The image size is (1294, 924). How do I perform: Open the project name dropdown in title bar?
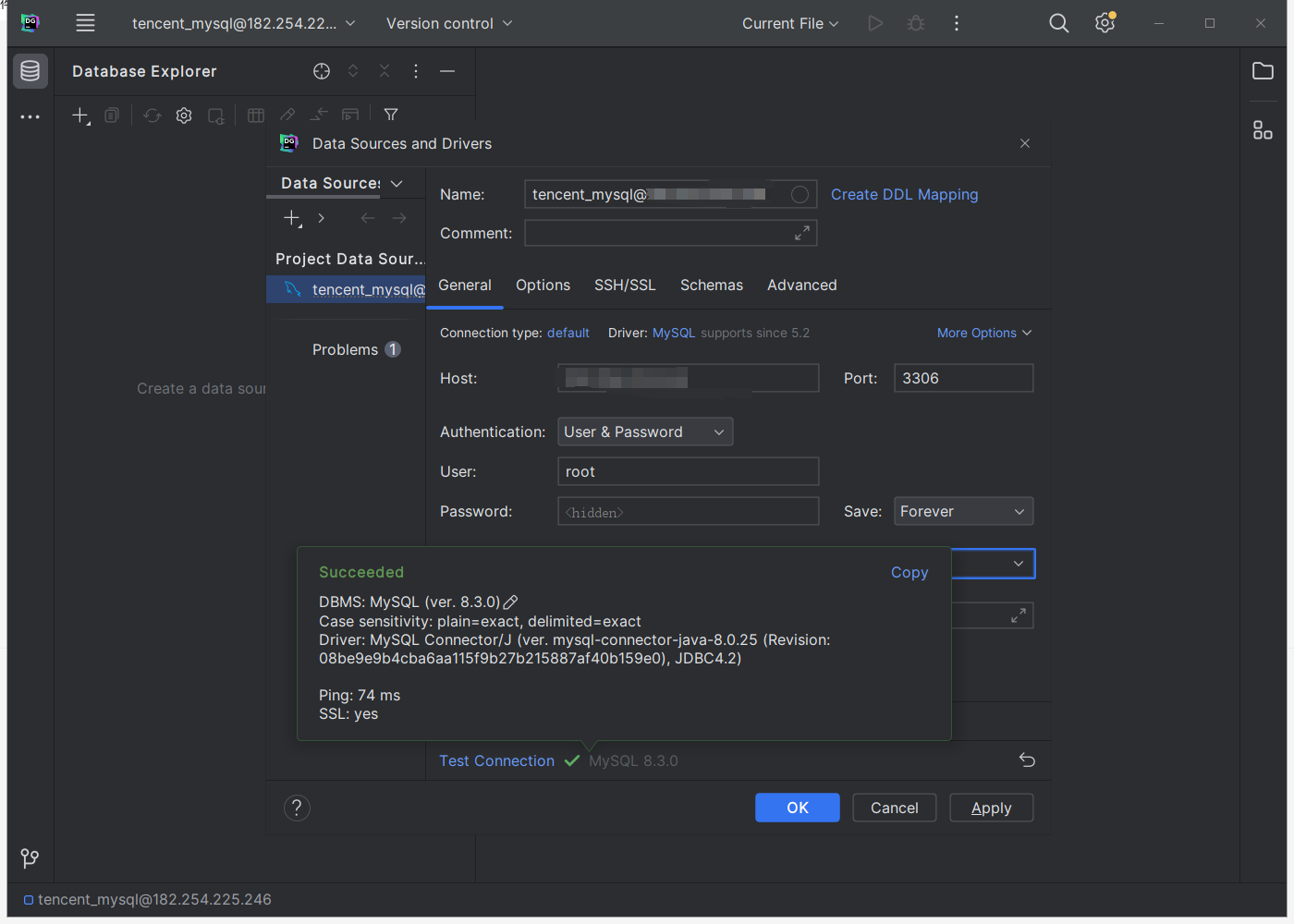point(244,23)
